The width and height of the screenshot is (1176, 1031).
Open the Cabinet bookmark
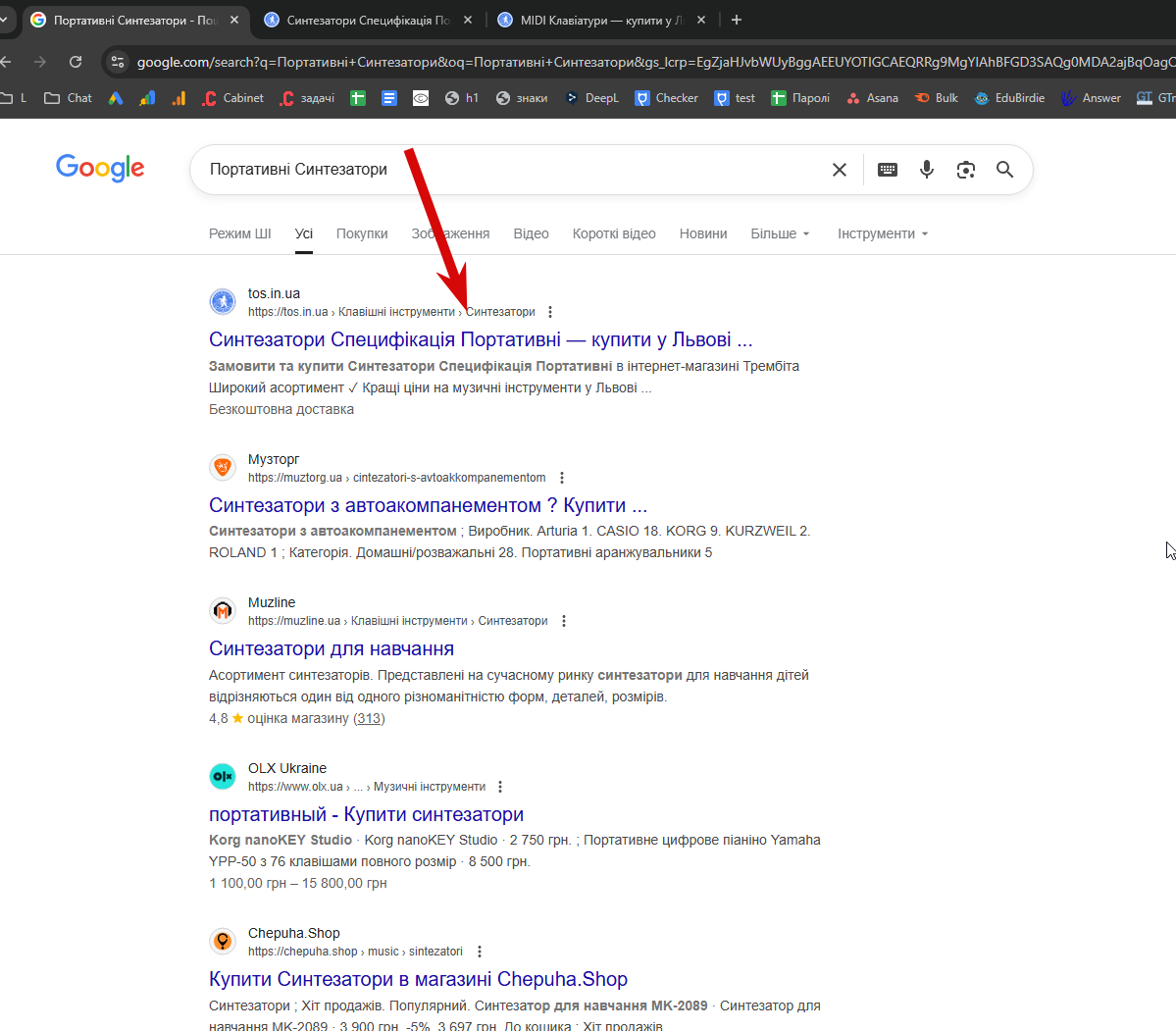(x=233, y=98)
